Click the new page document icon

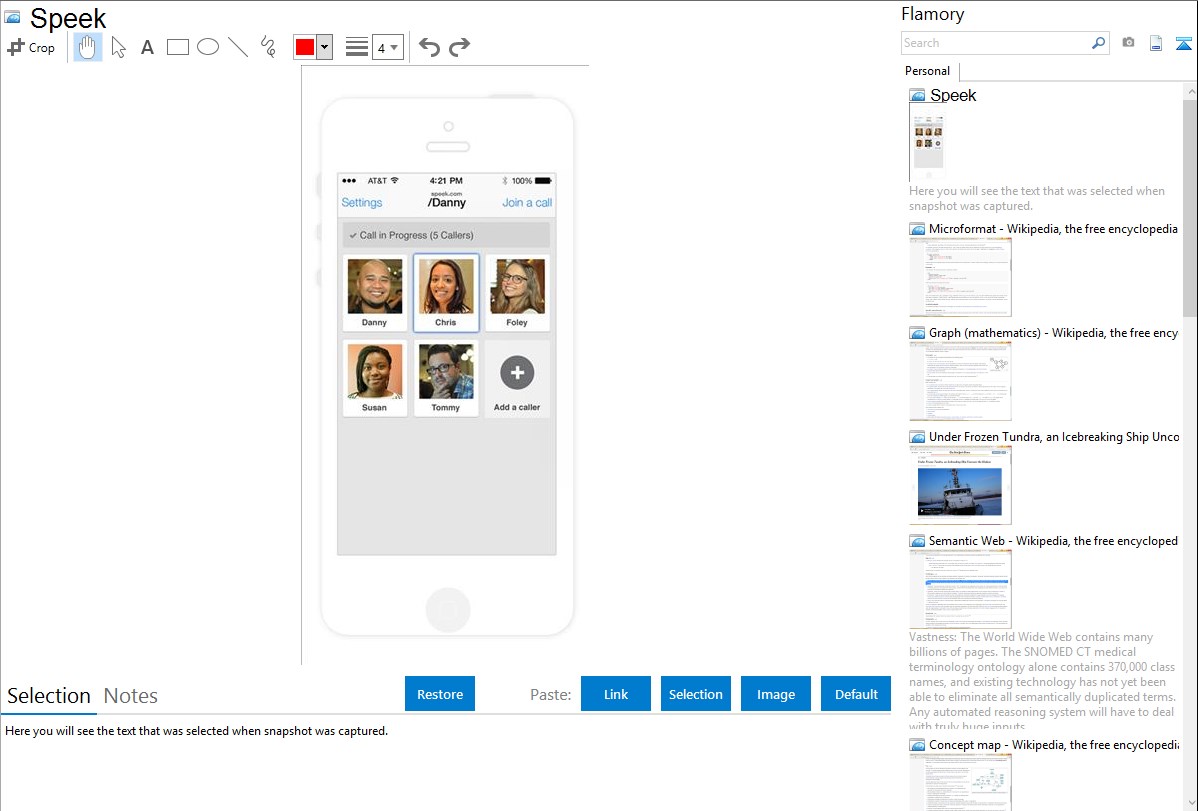pos(1156,43)
